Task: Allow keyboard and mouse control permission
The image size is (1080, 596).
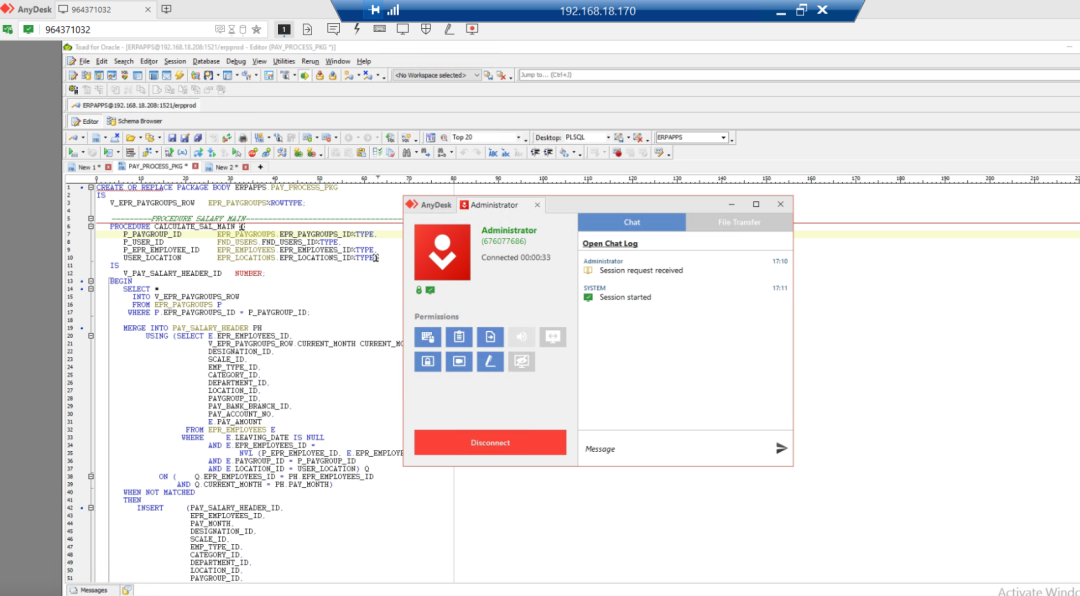Action: pos(428,337)
